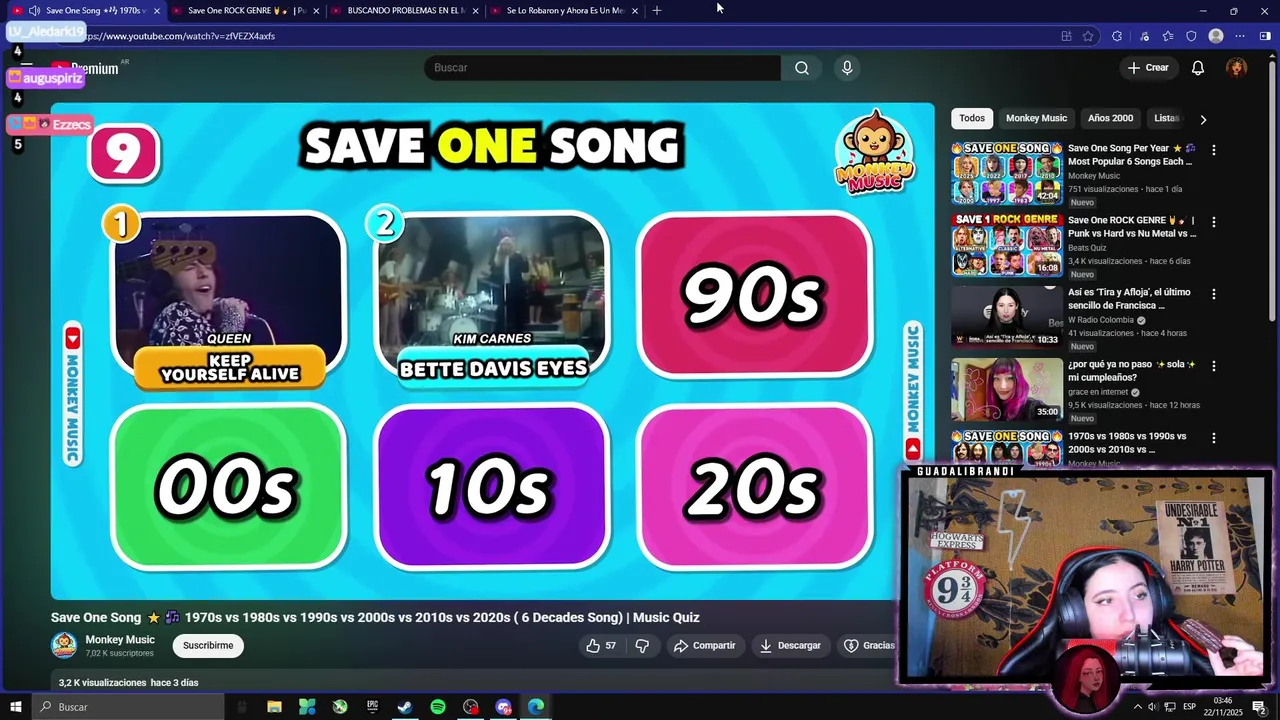Open options for Save One ROCK GENRE video
Viewport: 1280px width, 720px height.
(x=1214, y=222)
